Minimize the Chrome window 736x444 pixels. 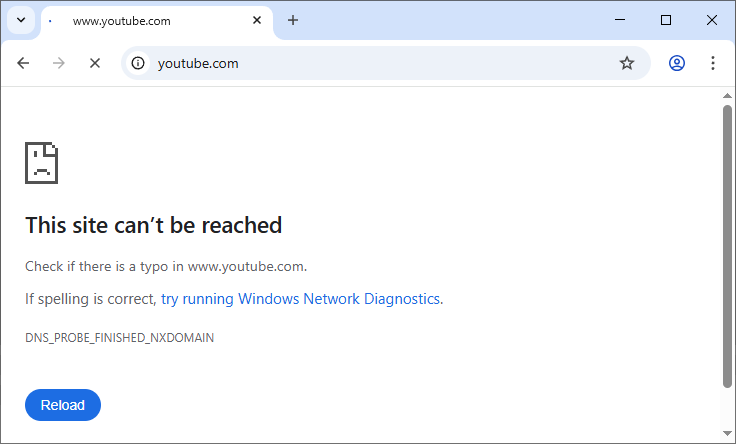tap(620, 20)
